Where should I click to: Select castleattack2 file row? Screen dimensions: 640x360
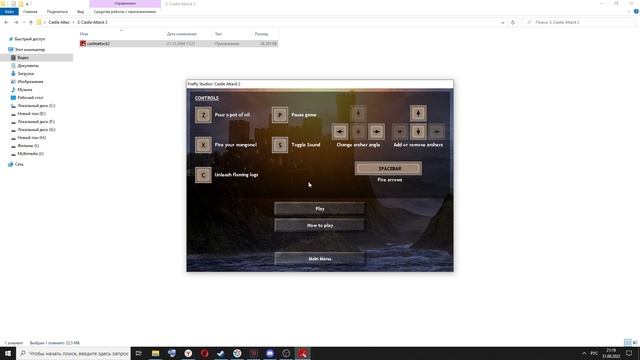pyautogui.click(x=179, y=43)
